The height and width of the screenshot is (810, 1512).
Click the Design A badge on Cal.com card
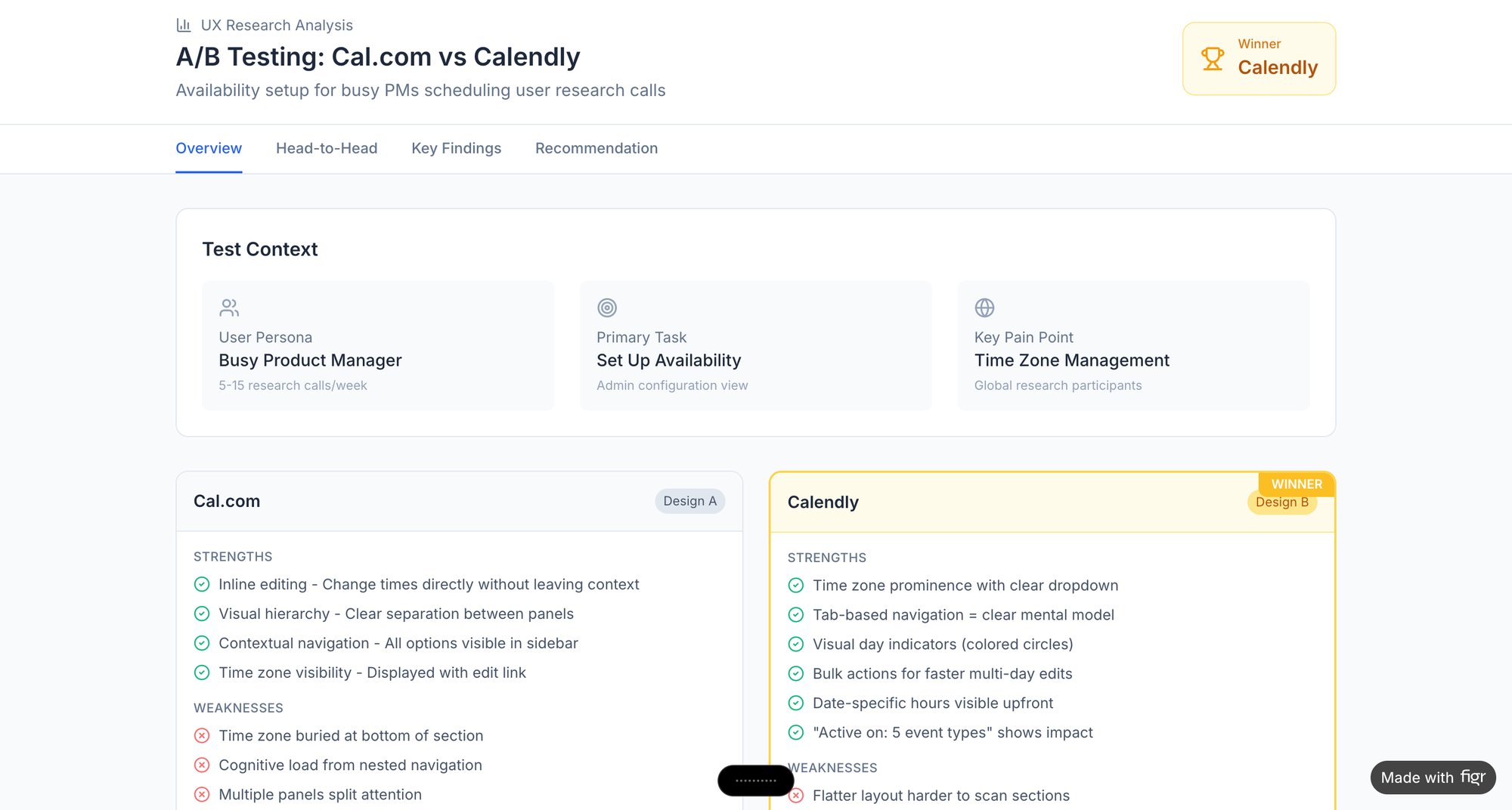(689, 500)
